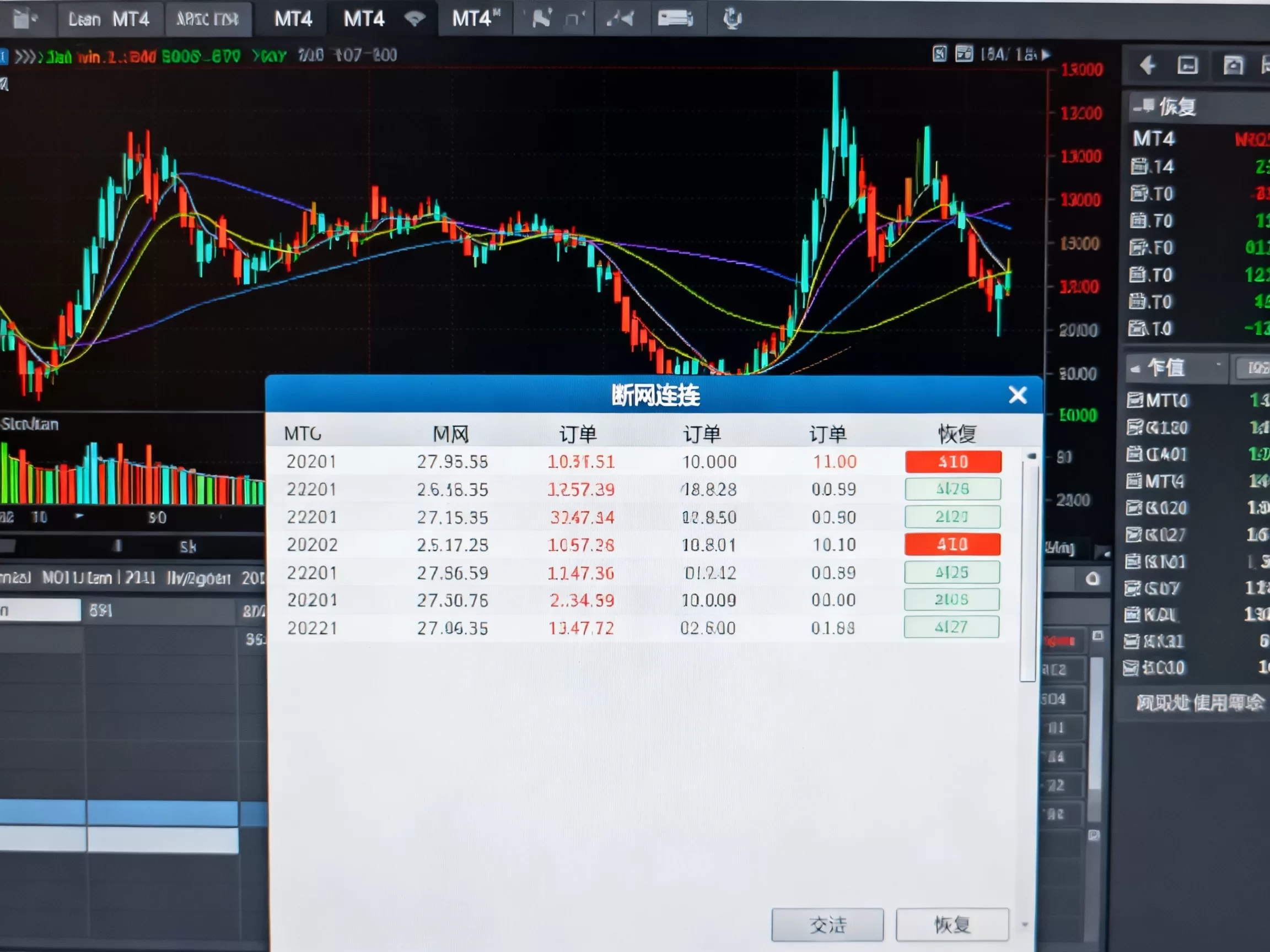Screen dimensions: 1270x952
Task: Select the MTT4 item in right list
Action: coord(1155,481)
